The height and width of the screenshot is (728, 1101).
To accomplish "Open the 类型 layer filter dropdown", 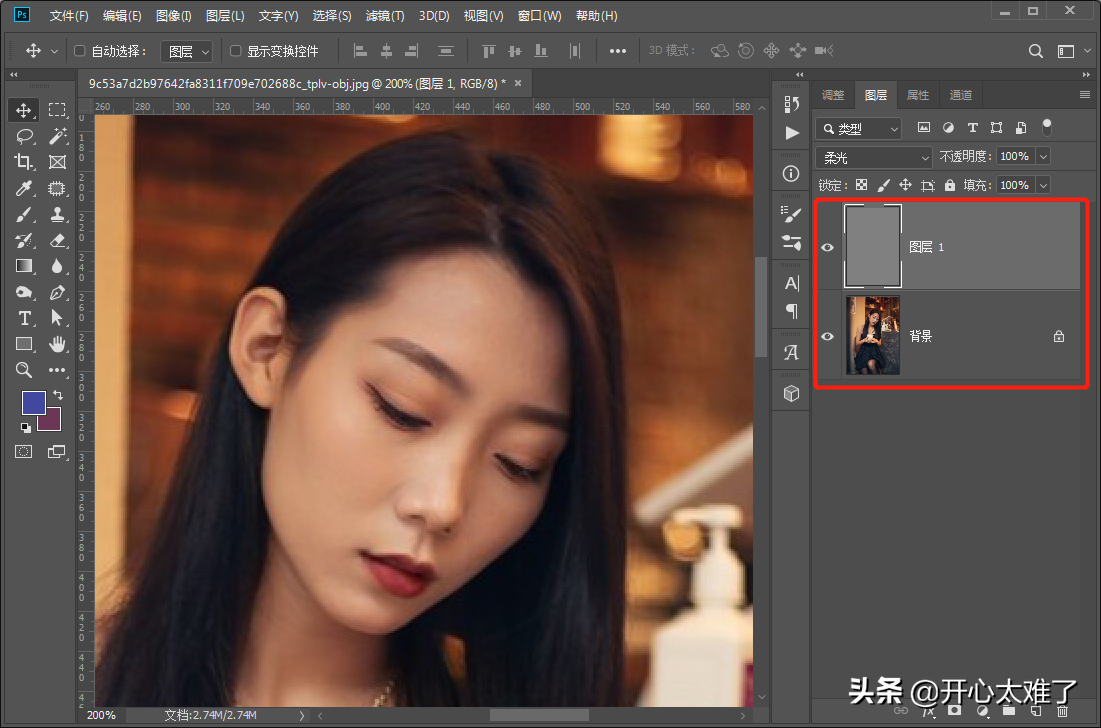I will 858,129.
